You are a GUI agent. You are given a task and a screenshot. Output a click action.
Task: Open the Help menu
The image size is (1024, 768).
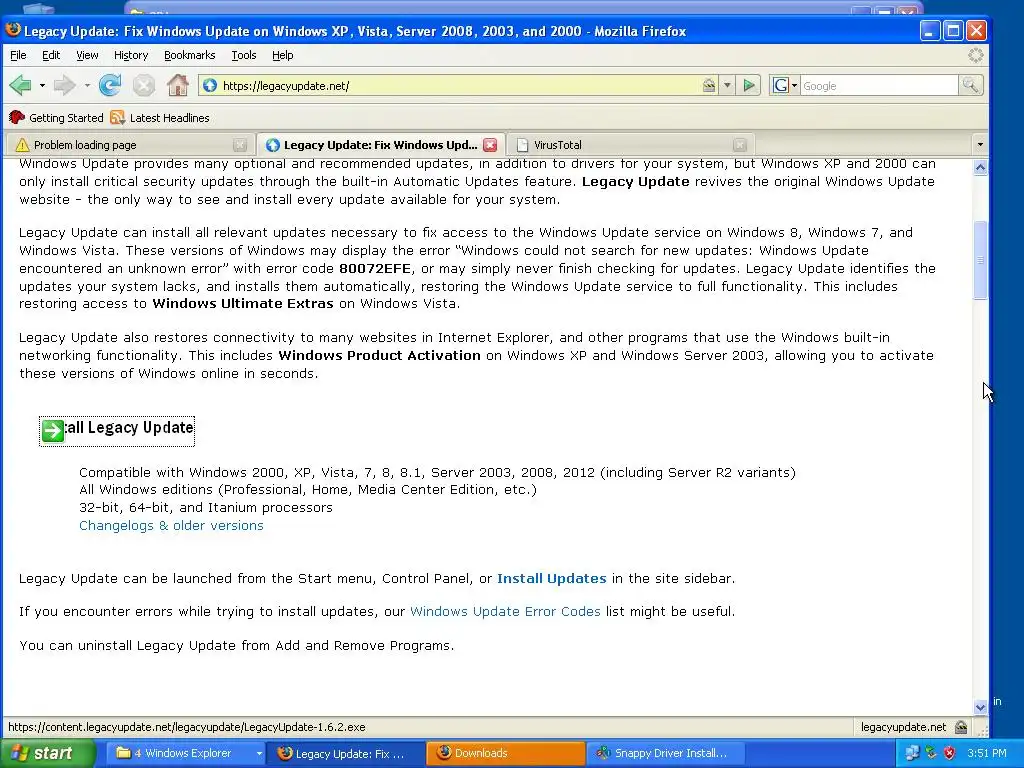(x=282, y=56)
